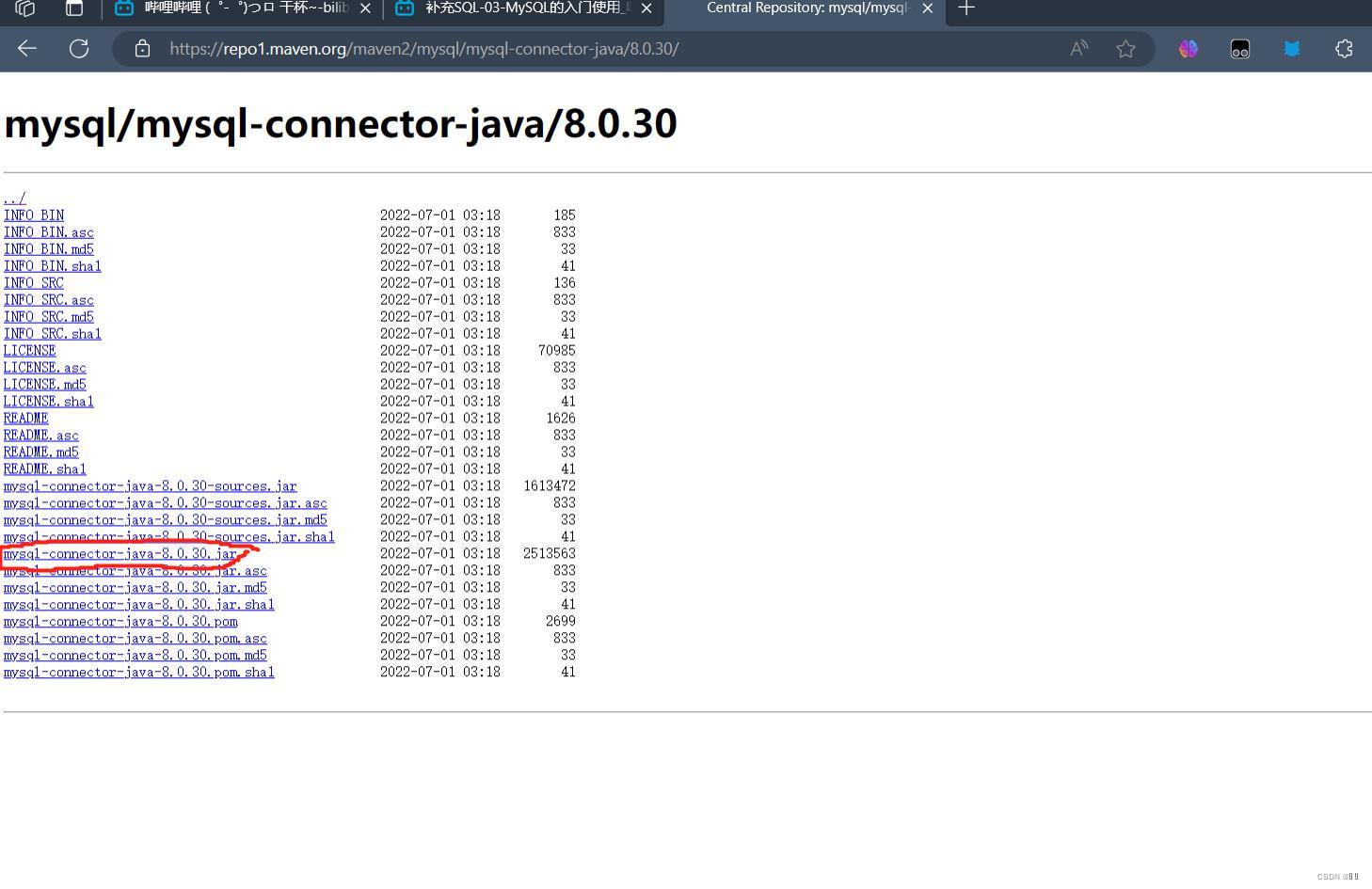Download the circled mysql-connector-java-8.0.30.jar file

tap(118, 554)
